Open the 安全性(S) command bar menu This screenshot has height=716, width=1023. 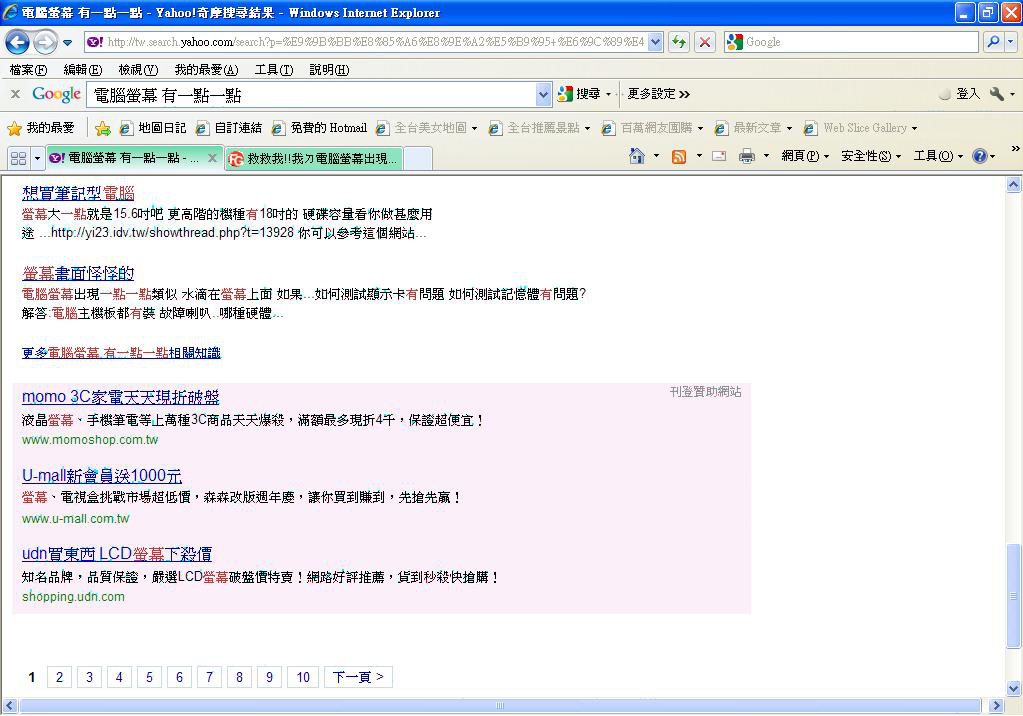pos(870,156)
